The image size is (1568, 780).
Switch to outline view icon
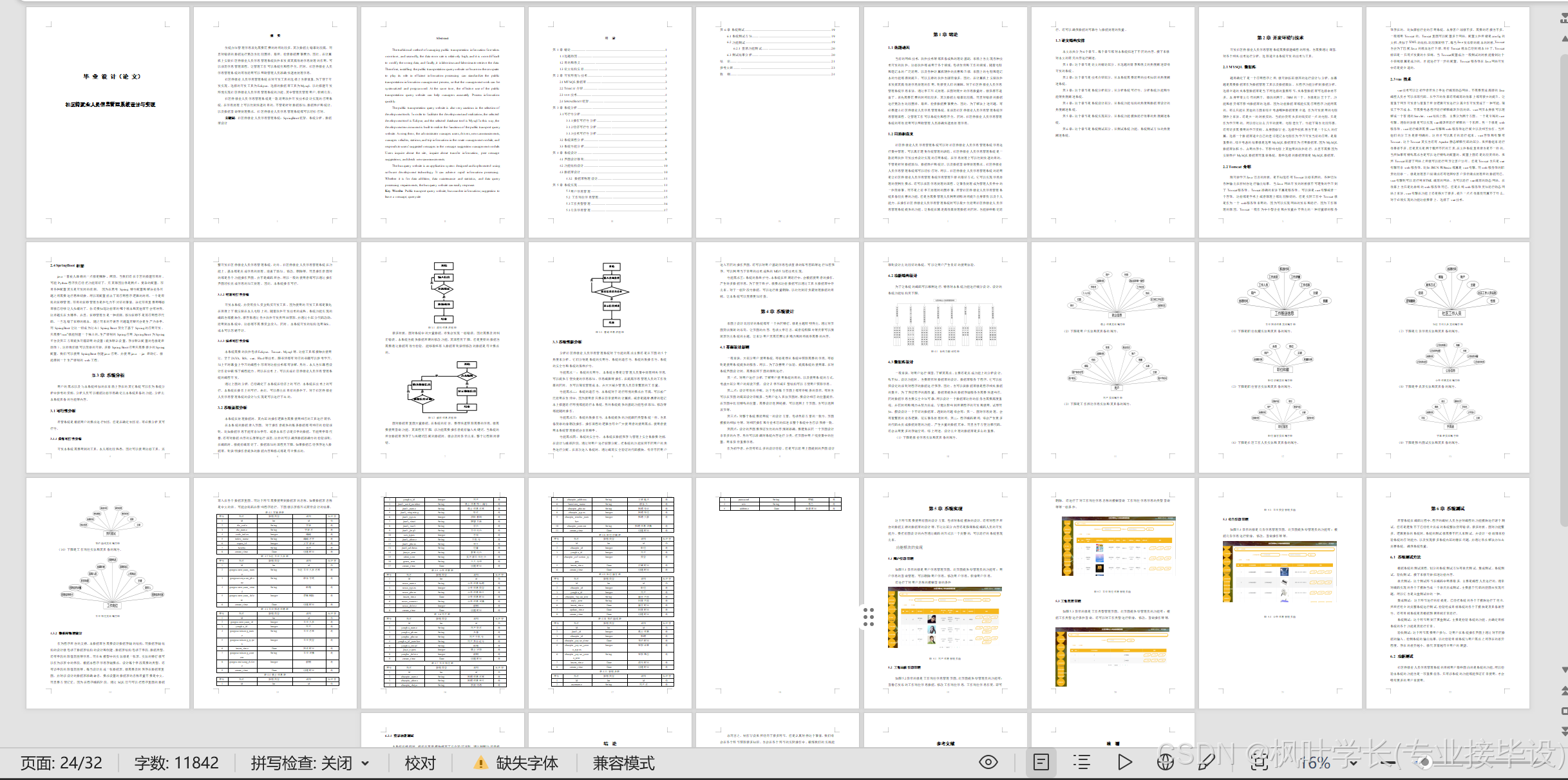tap(1082, 763)
